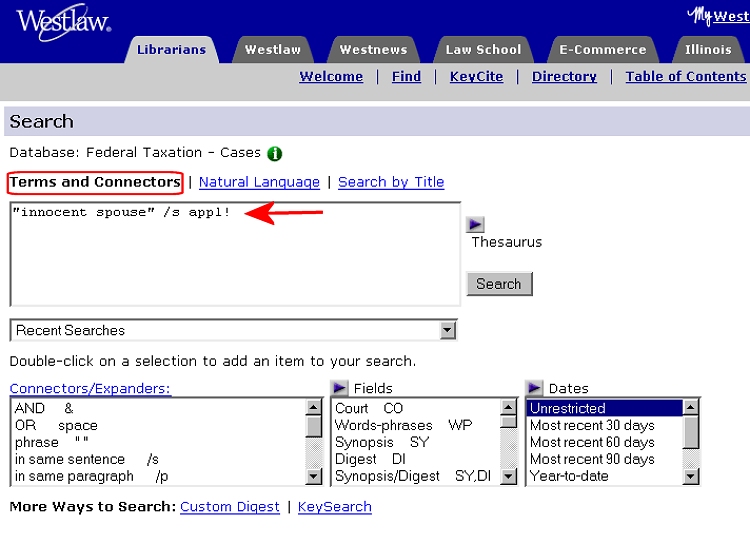Switch to the Librarians tab

click(171, 50)
